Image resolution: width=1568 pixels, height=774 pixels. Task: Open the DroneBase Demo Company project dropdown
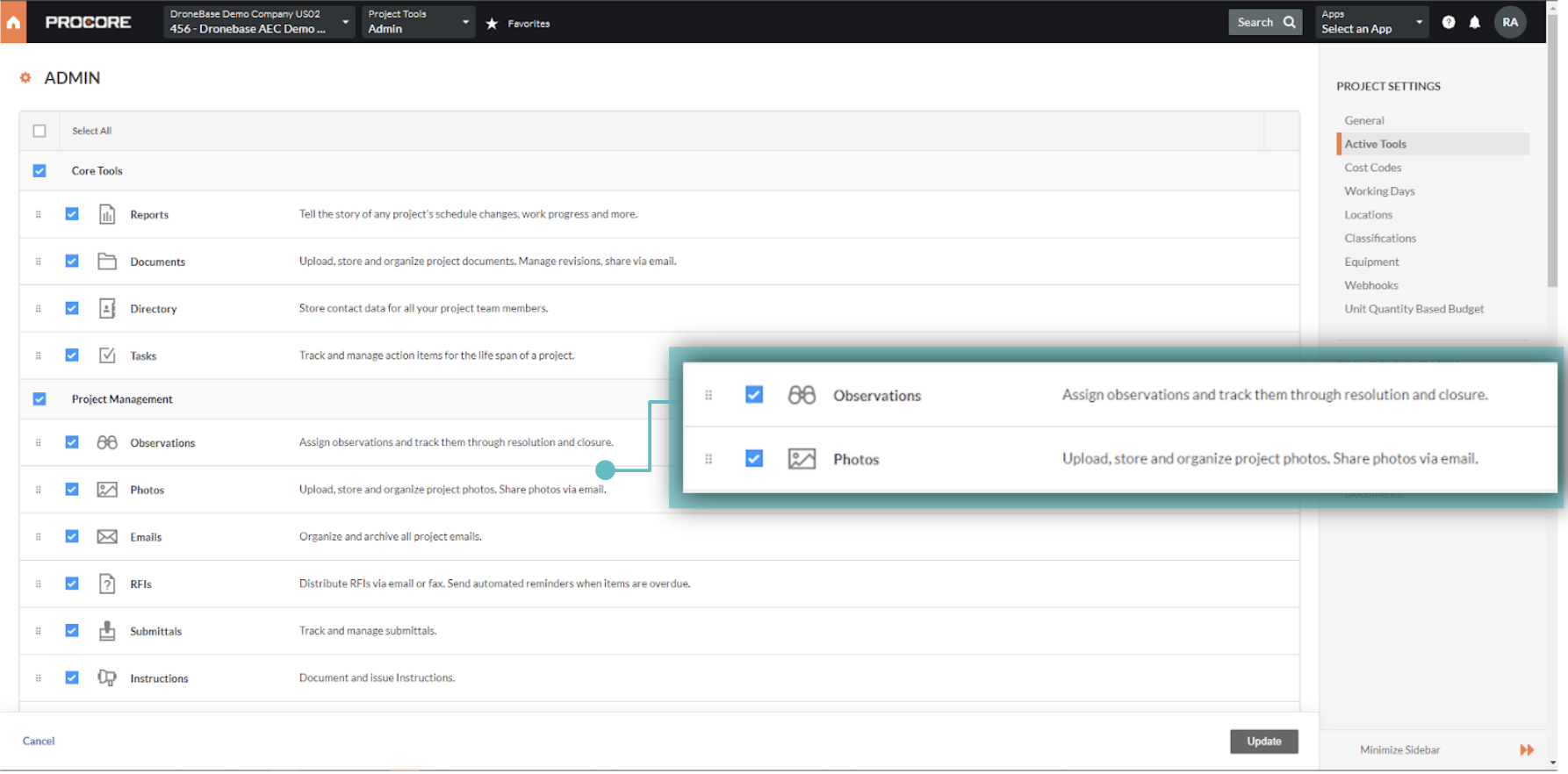click(259, 22)
